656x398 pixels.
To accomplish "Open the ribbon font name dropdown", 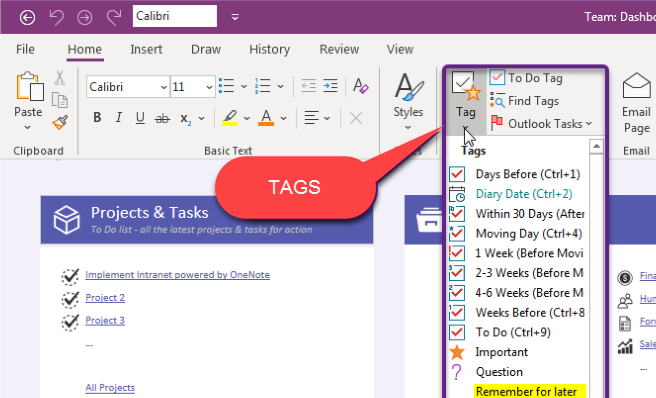I will [163, 87].
